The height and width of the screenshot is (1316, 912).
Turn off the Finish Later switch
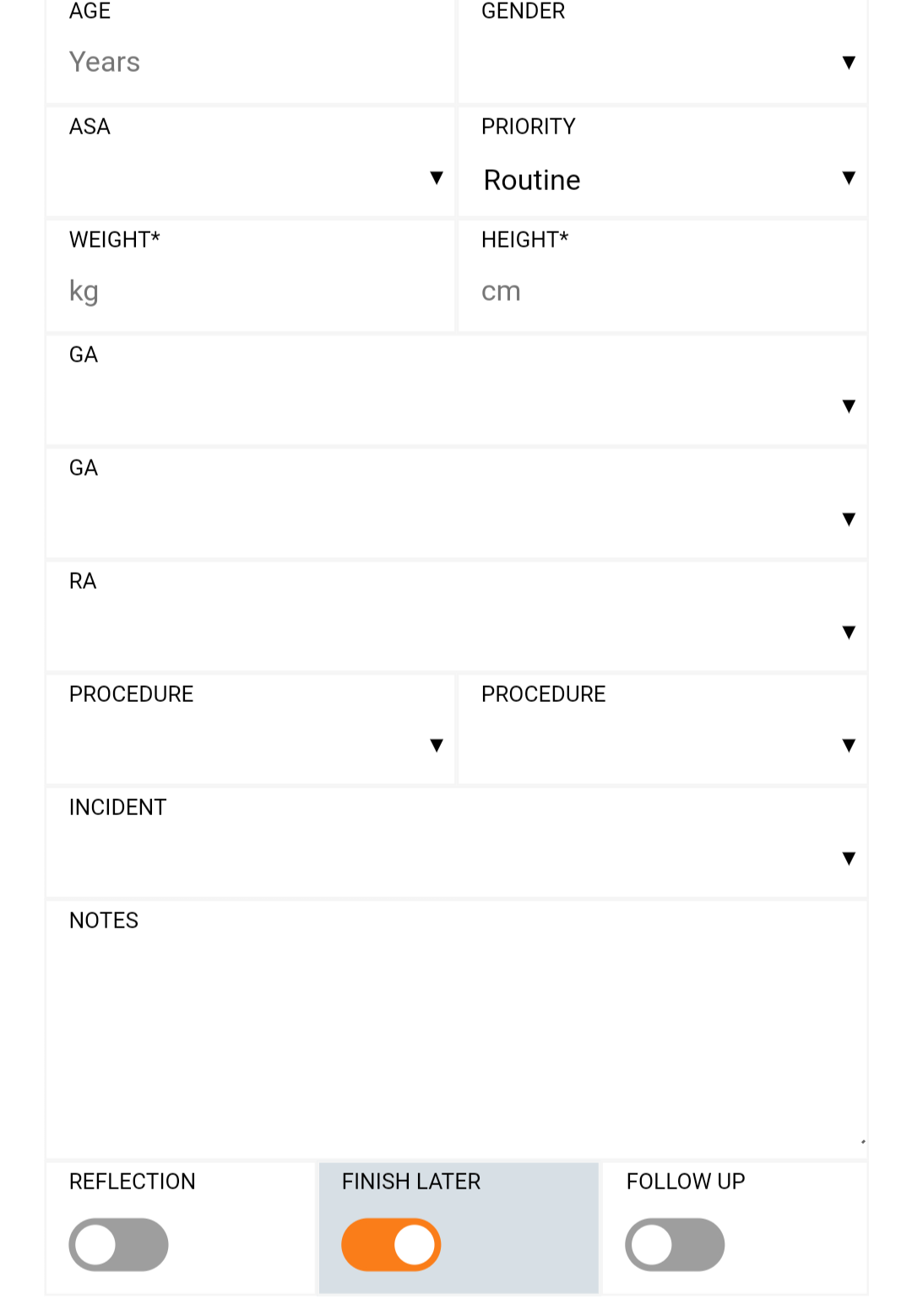tap(391, 1244)
